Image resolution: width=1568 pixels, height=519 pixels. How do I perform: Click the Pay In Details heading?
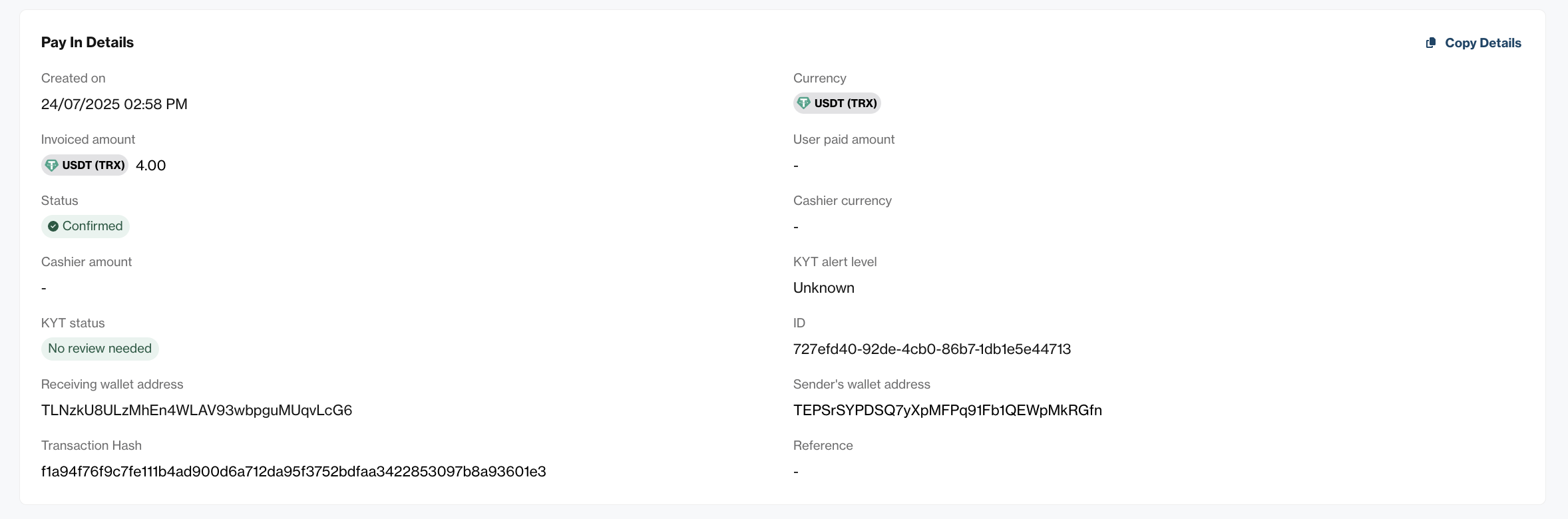pos(87,43)
